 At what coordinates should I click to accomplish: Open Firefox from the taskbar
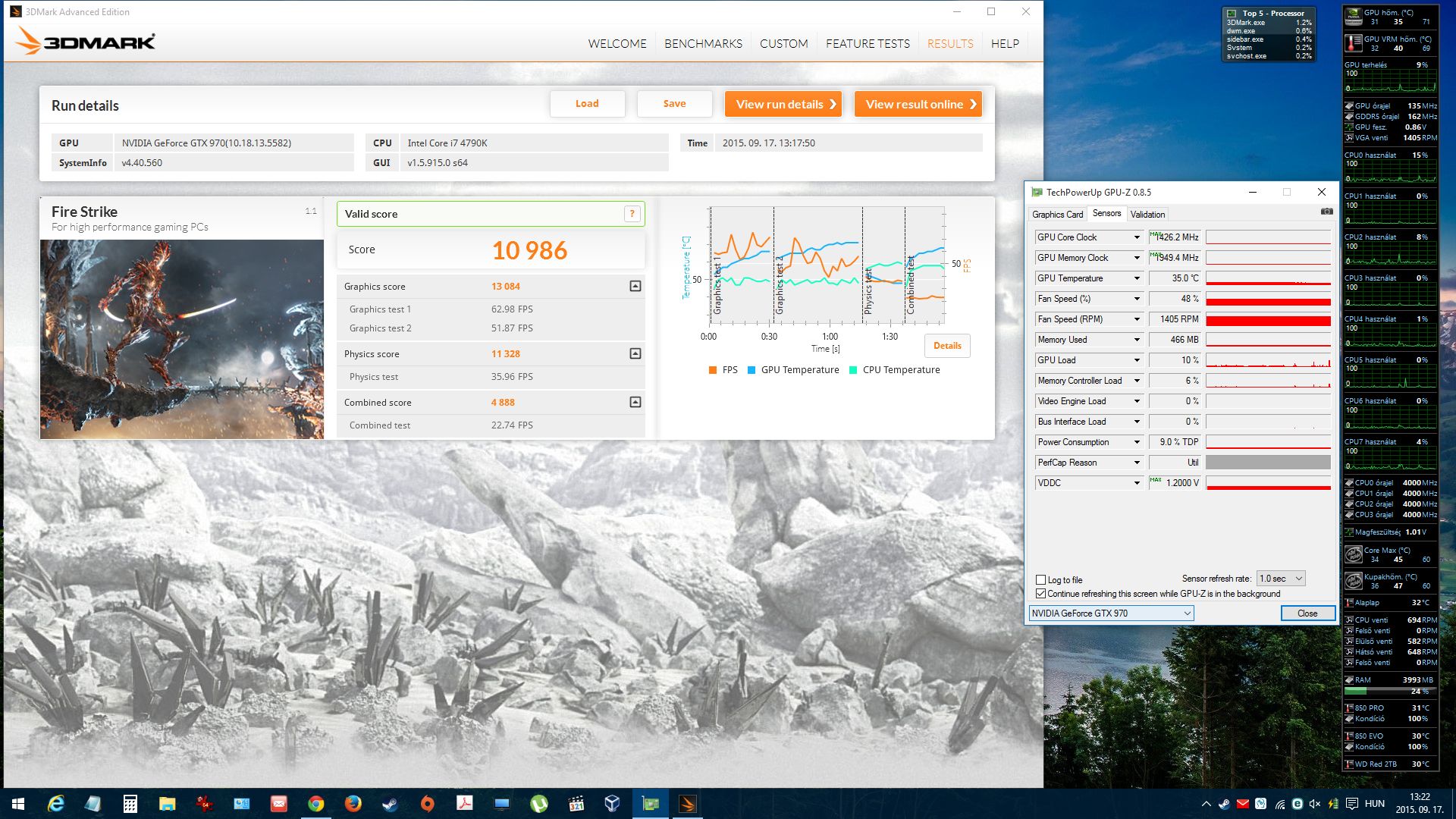(353, 804)
